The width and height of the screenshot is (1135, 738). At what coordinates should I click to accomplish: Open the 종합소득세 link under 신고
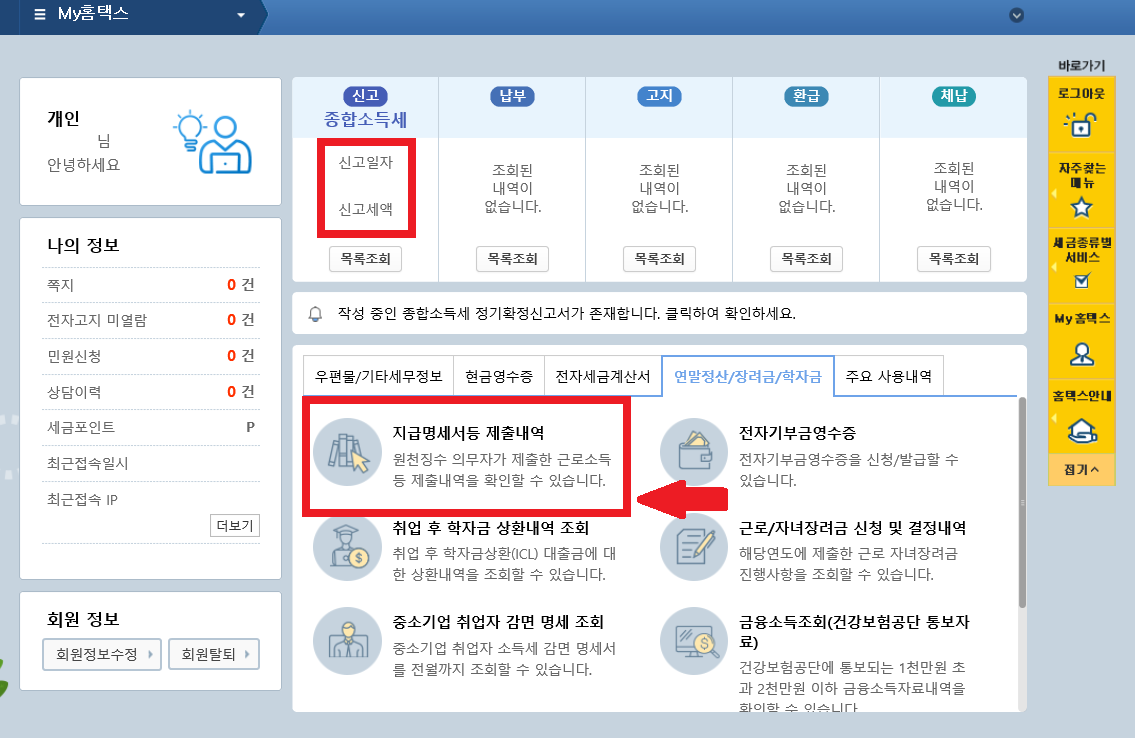366,119
